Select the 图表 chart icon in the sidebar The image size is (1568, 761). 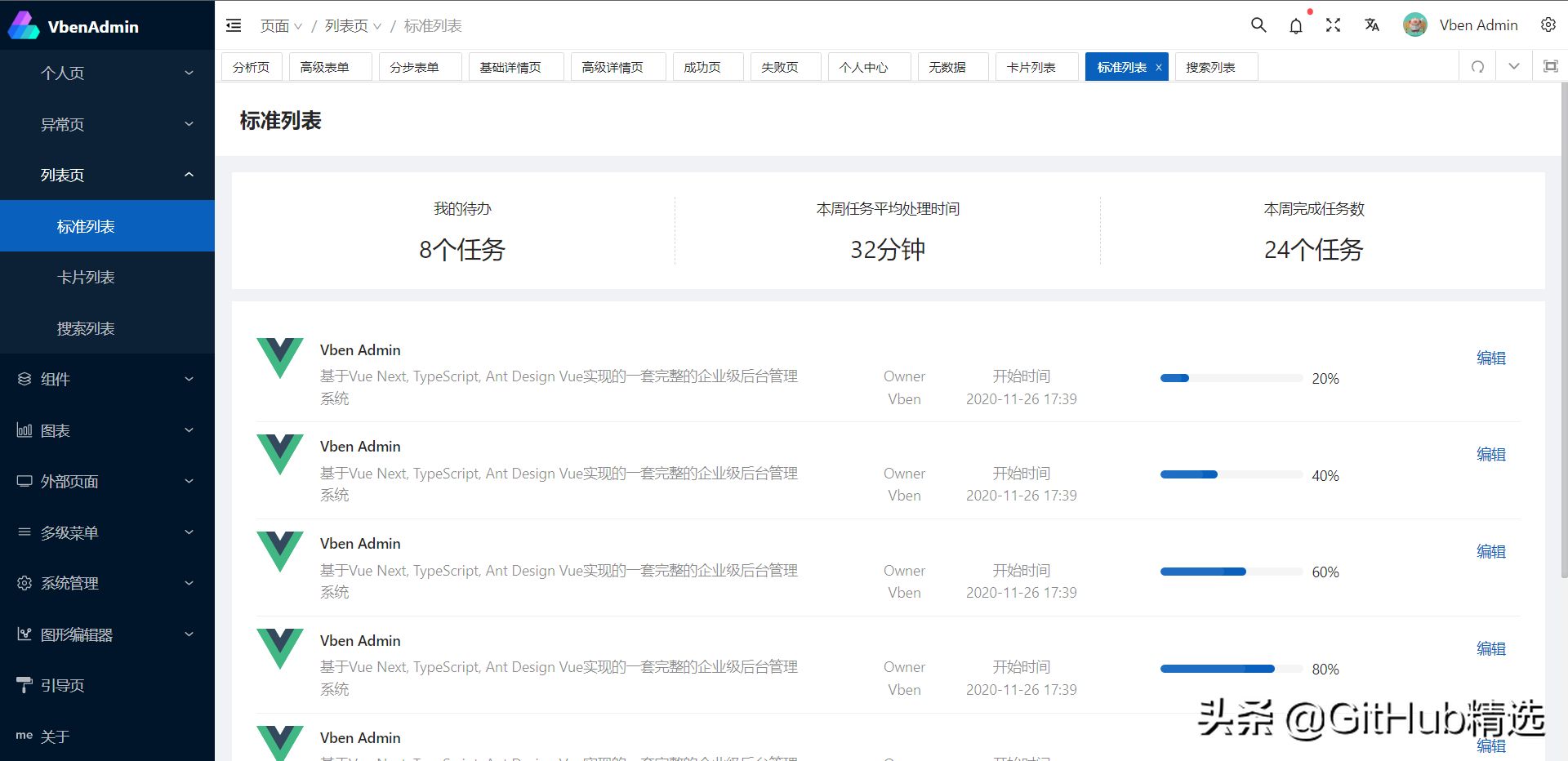coord(24,430)
